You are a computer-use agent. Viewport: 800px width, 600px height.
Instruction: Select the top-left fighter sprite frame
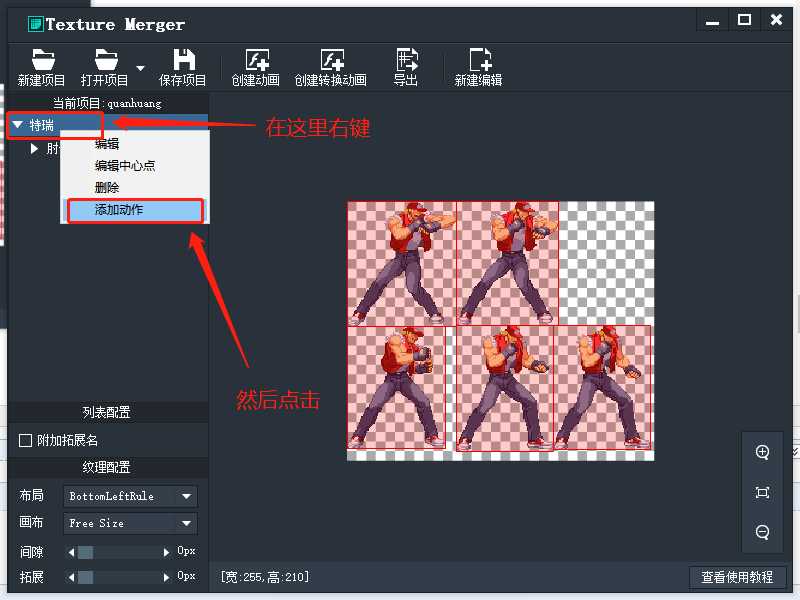pyautogui.click(x=402, y=263)
